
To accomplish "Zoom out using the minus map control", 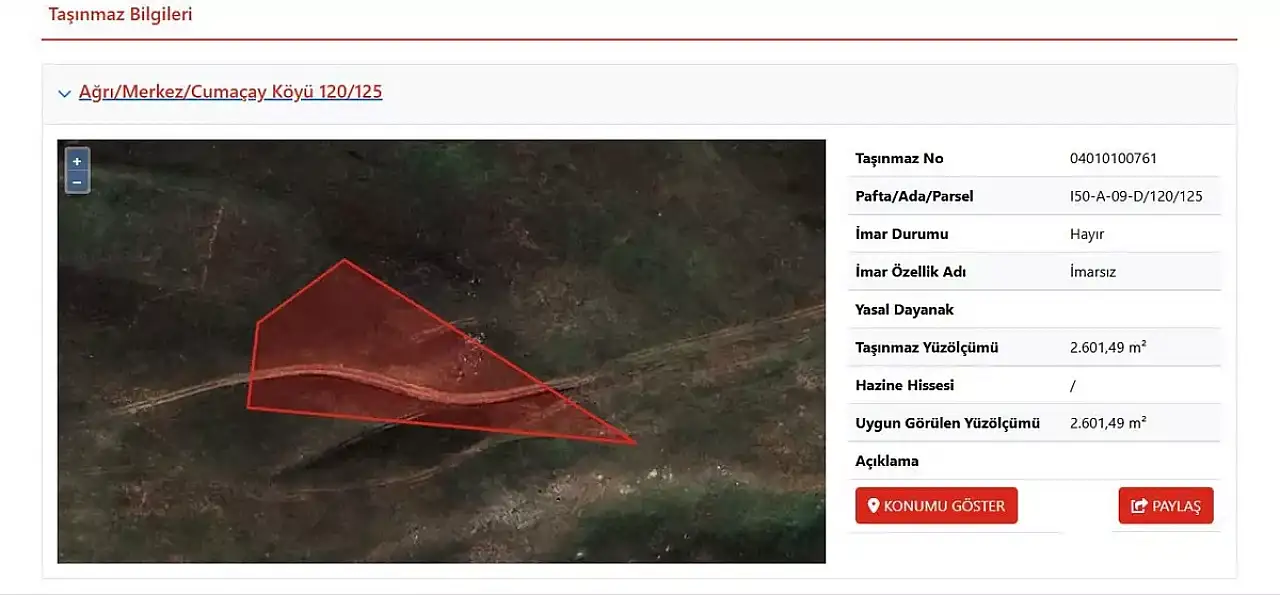I will click(x=77, y=182).
